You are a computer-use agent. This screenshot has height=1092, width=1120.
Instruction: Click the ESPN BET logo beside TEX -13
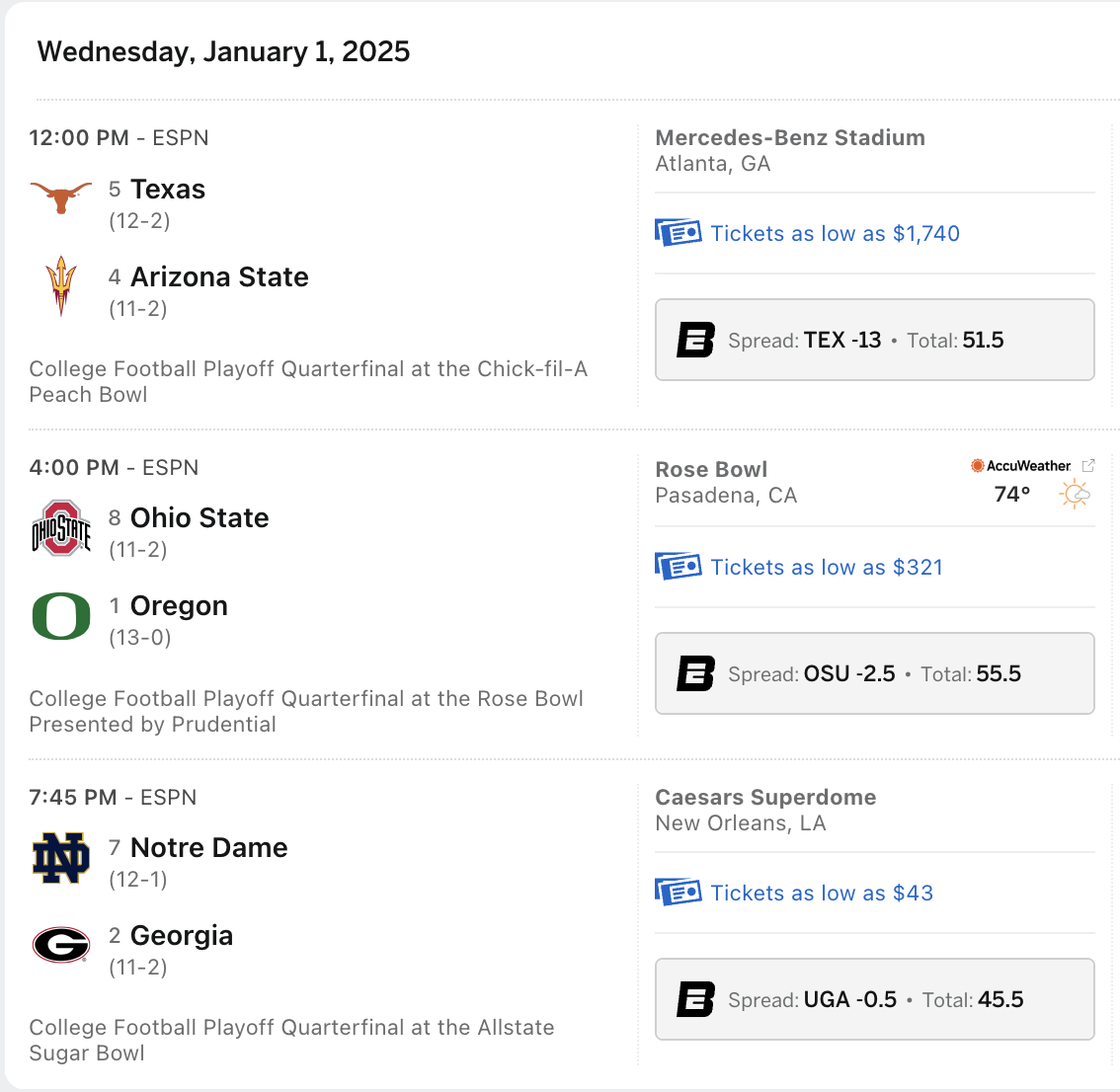point(695,340)
